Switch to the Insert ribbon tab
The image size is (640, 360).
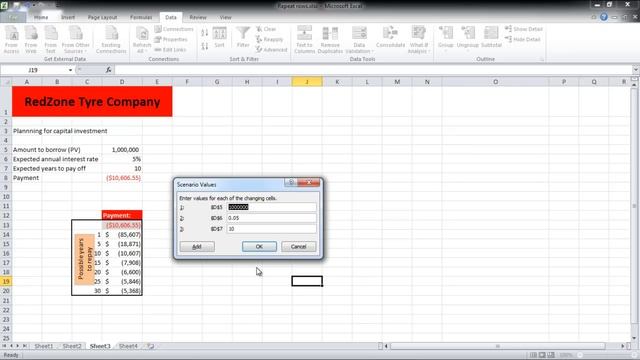tap(68, 18)
